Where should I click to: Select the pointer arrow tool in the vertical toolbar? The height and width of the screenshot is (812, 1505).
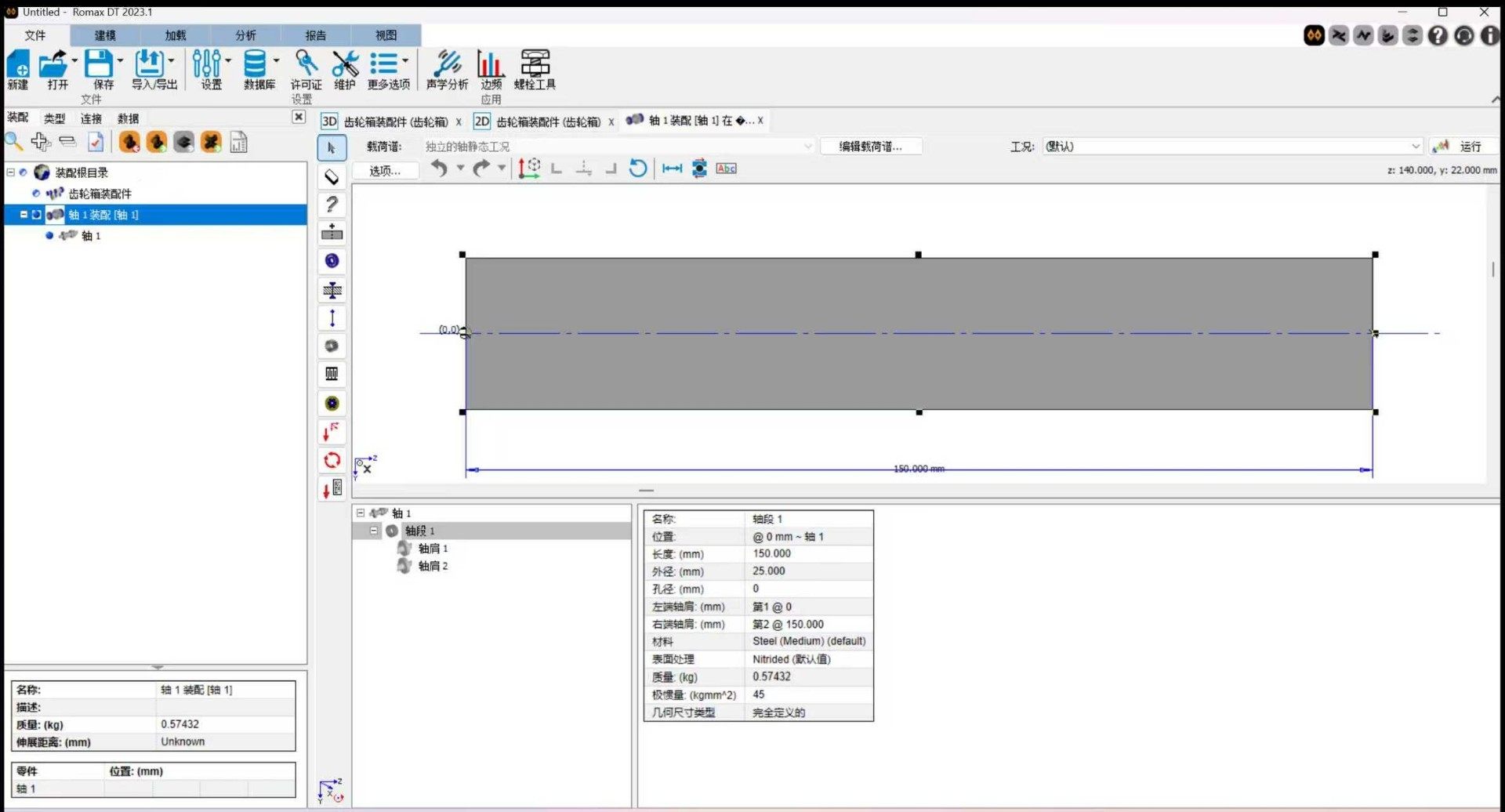pos(332,148)
